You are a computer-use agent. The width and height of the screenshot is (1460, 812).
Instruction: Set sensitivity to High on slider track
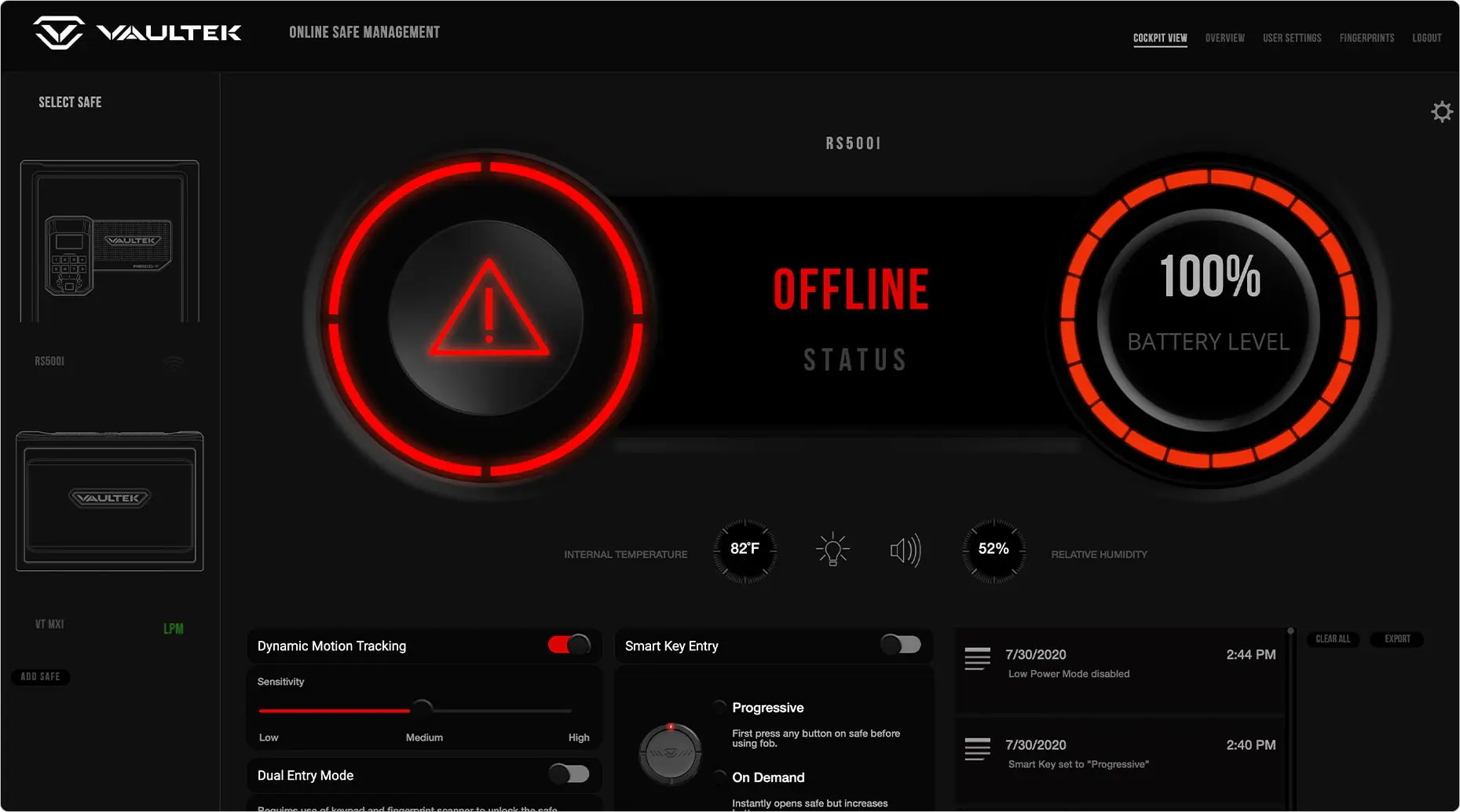(570, 711)
